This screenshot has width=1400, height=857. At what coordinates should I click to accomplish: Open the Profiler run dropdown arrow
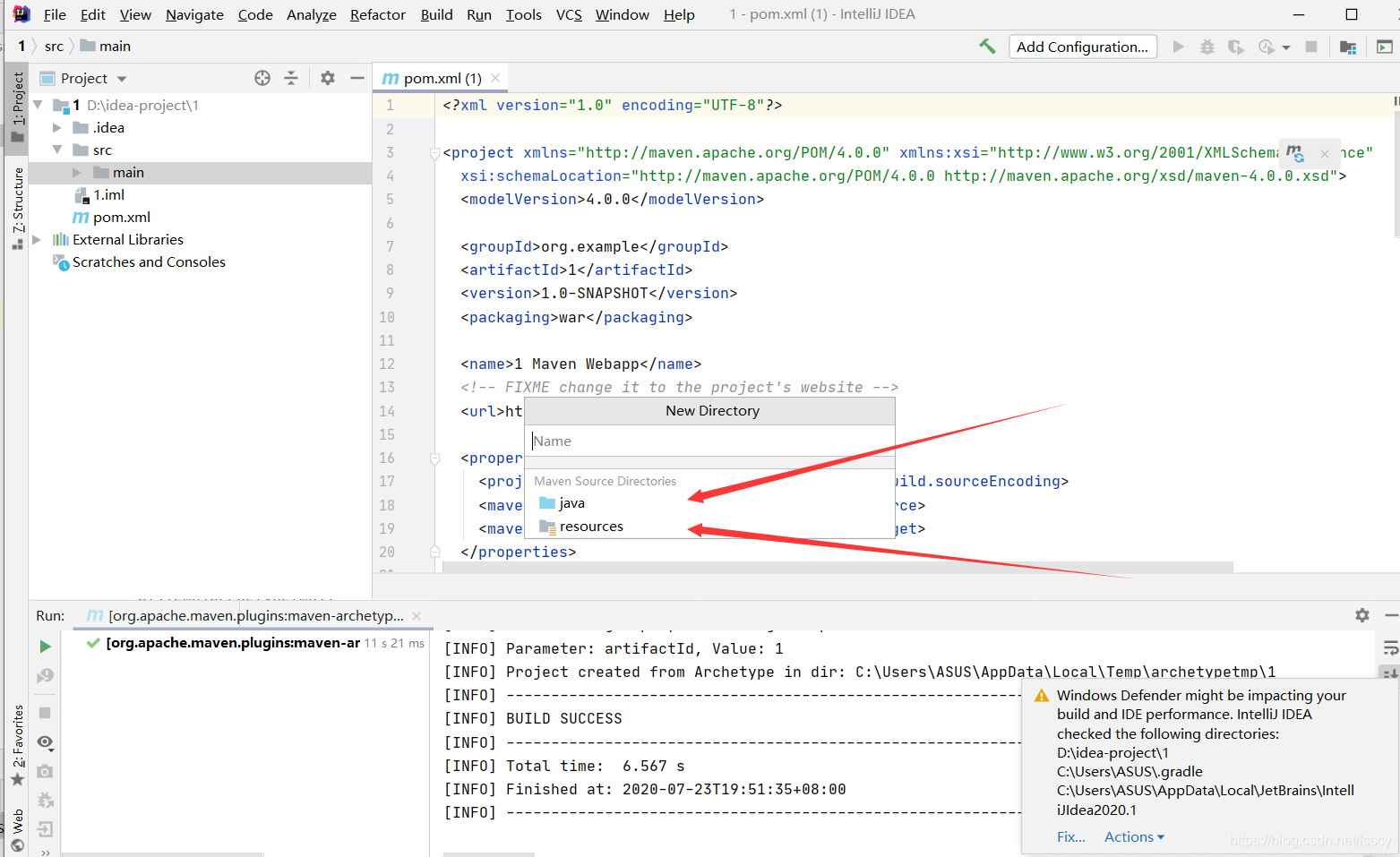(x=1286, y=47)
